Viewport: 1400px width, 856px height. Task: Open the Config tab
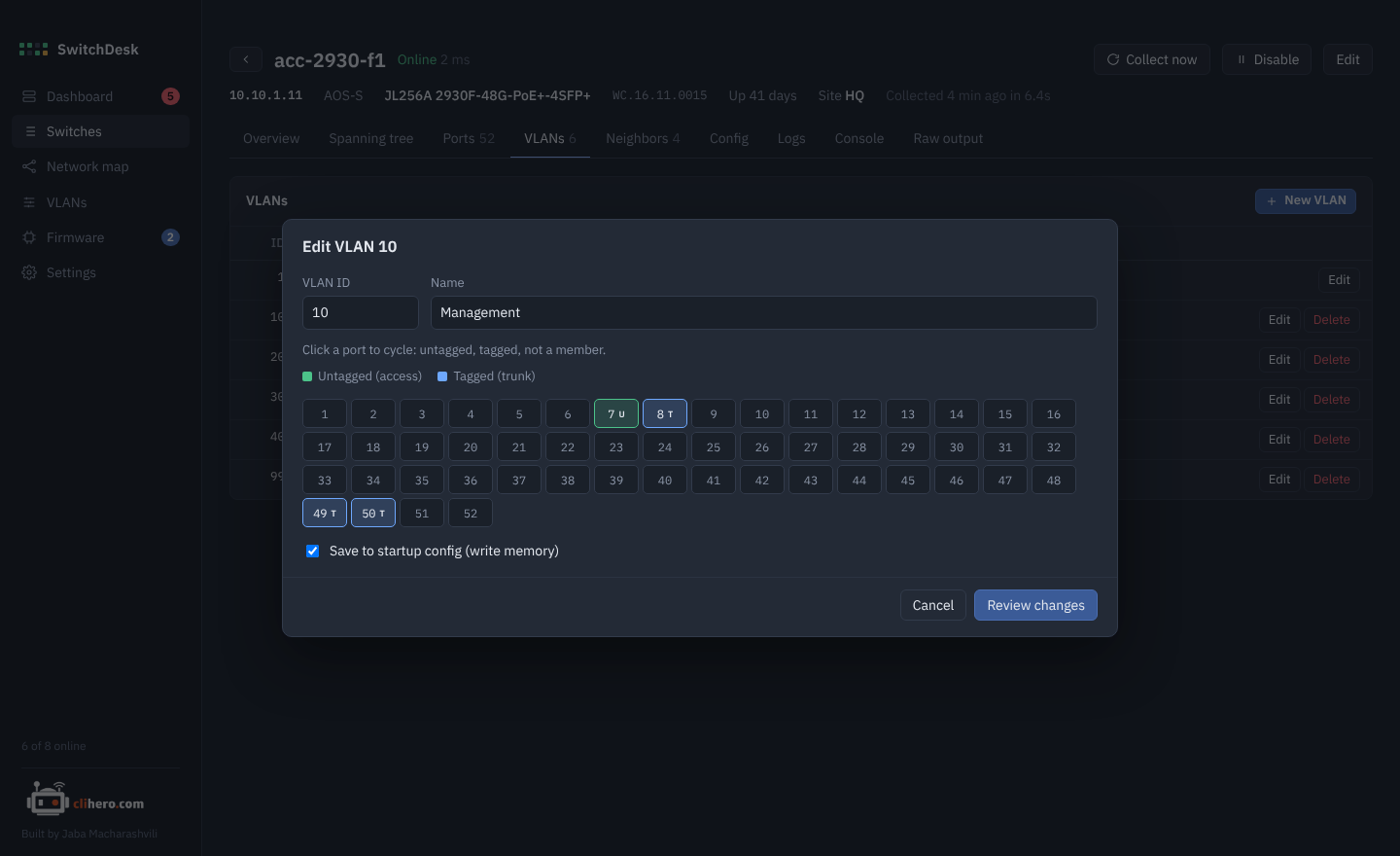tap(729, 138)
